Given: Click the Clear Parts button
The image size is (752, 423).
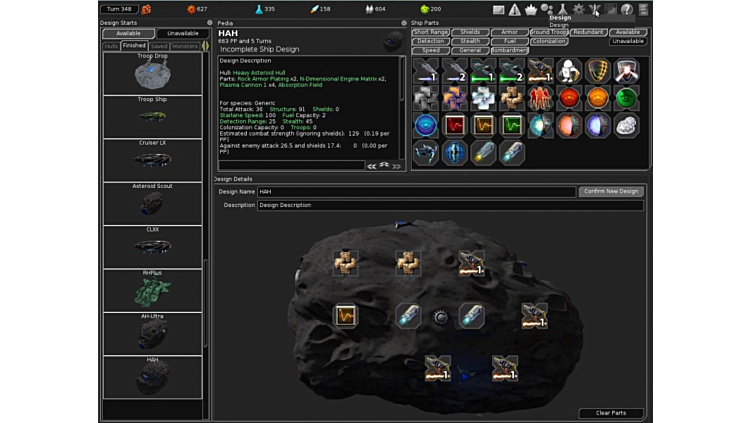Looking at the screenshot, I should [x=610, y=413].
